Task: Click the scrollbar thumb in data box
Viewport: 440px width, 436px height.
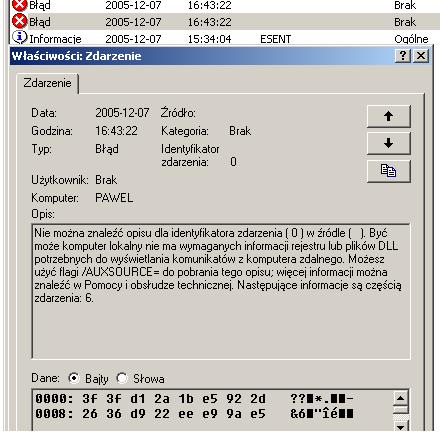Action: pos(400,409)
